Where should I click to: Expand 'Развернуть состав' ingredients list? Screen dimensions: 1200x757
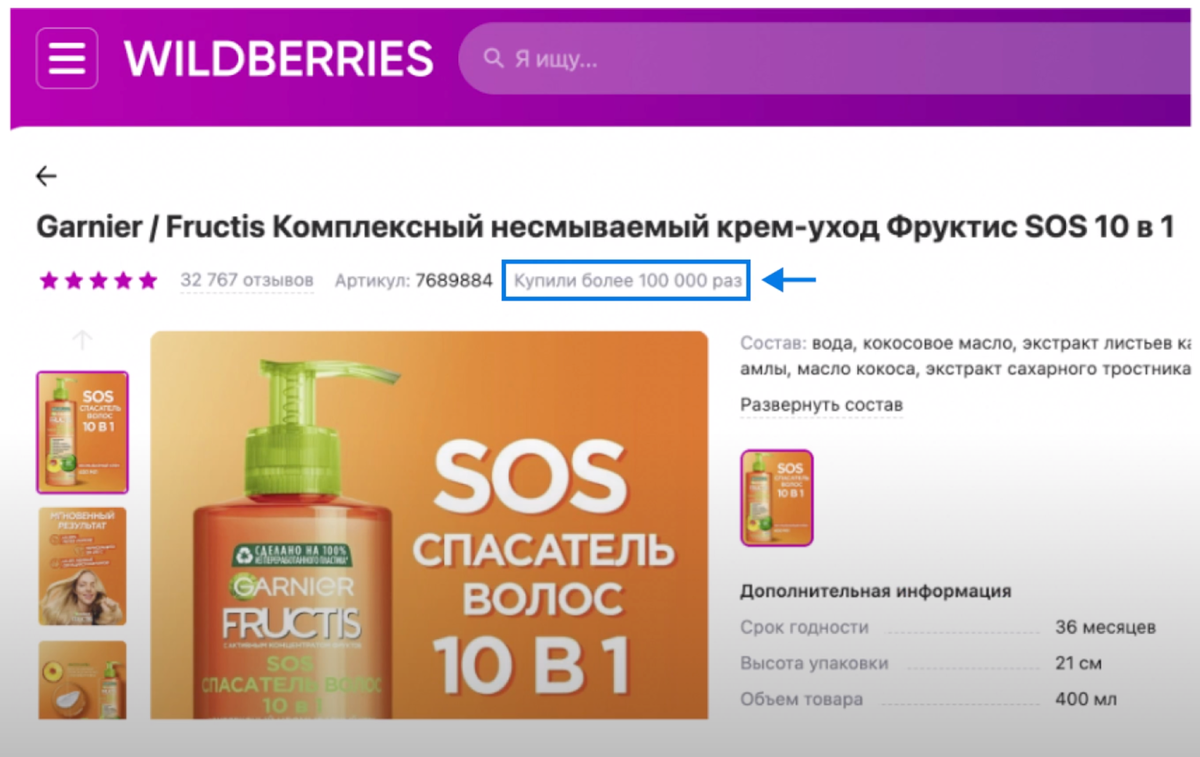[821, 405]
